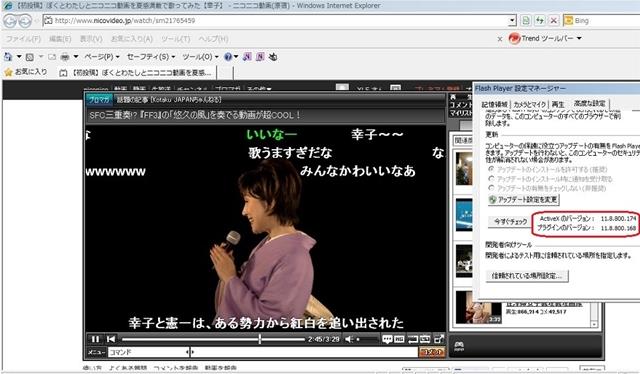
Task: Select never check for updates radio button
Action: 491,188
